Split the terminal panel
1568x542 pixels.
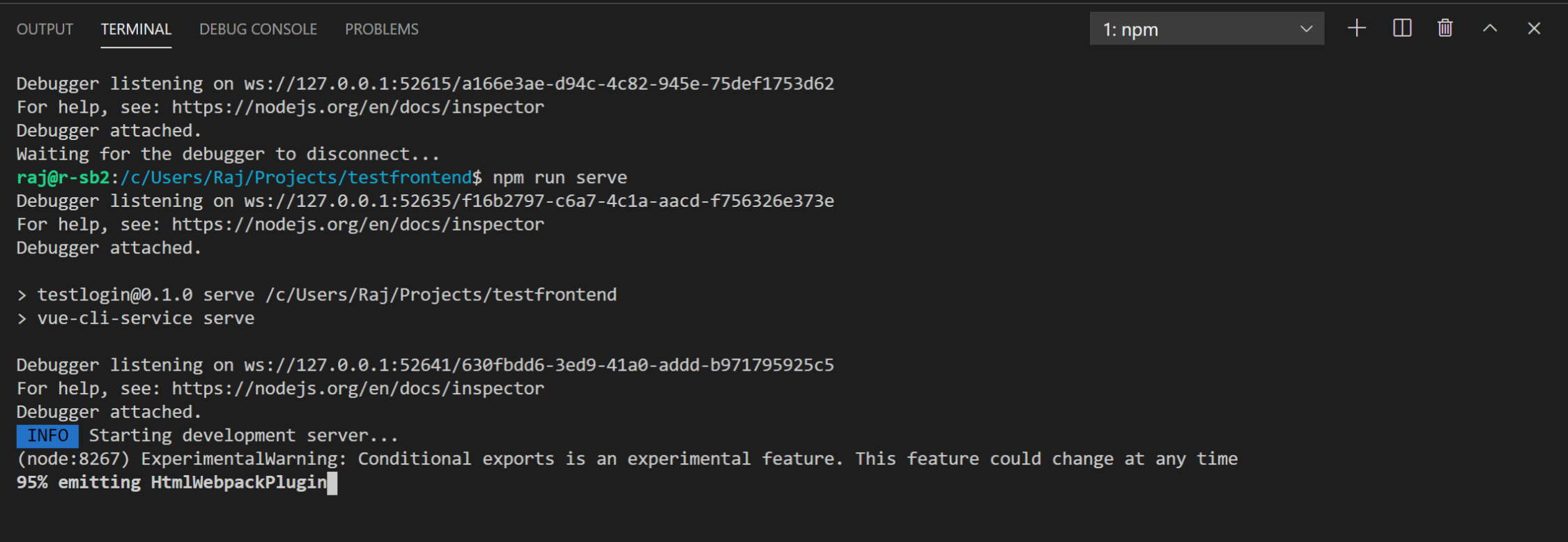[1402, 29]
